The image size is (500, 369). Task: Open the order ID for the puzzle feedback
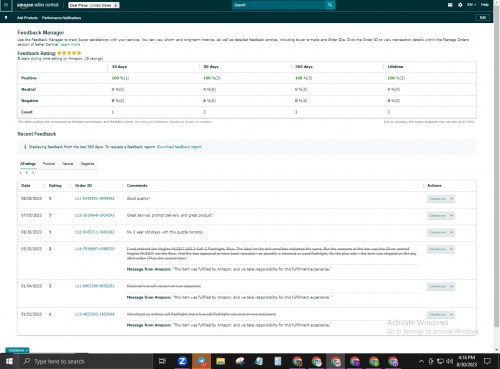(x=94, y=232)
